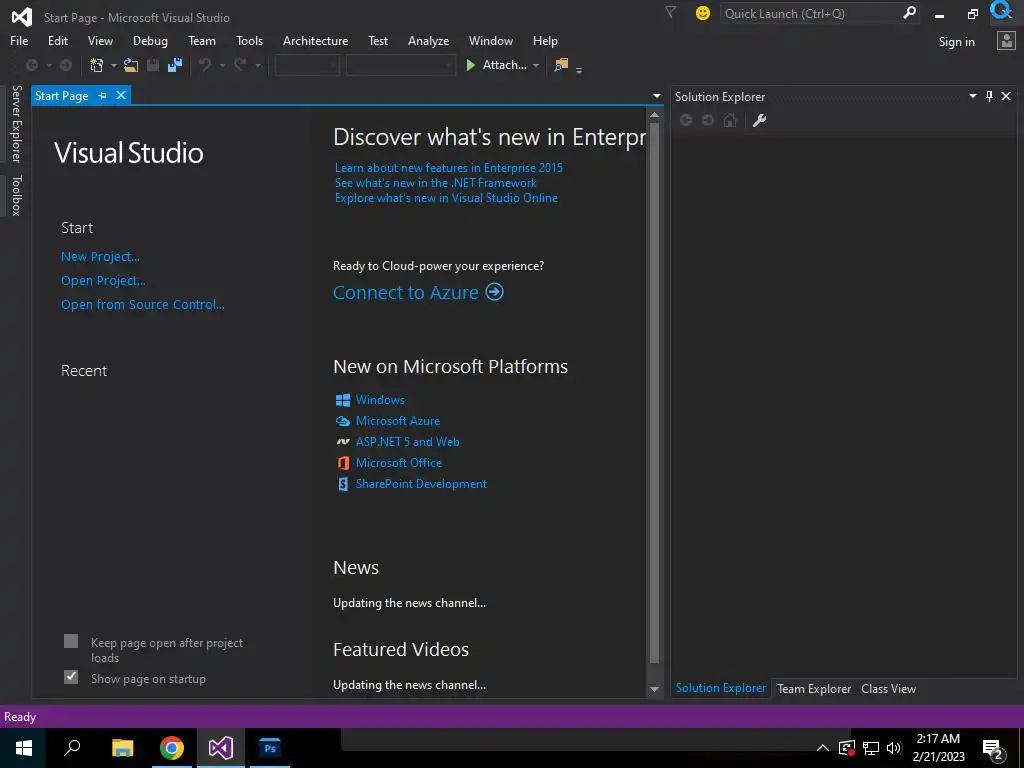The width and height of the screenshot is (1024, 768).
Task: Click Sign in at top right
Action: [x=957, y=42]
